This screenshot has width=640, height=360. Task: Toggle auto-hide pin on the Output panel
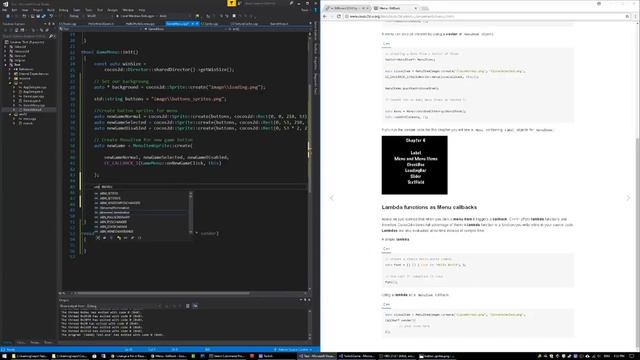click(x=305, y=300)
